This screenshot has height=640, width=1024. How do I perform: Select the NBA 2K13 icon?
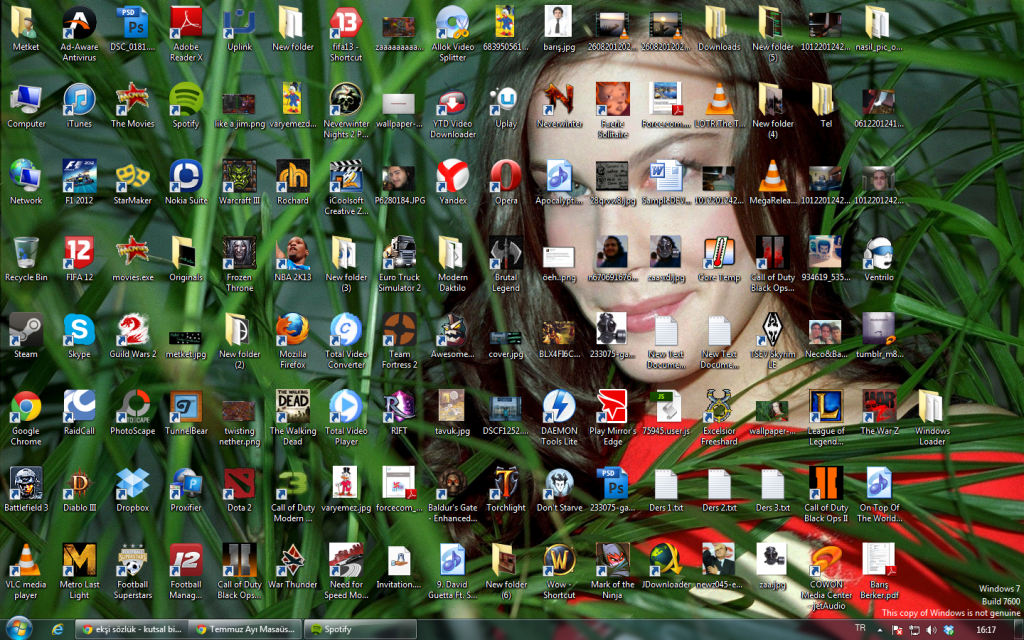[x=293, y=253]
